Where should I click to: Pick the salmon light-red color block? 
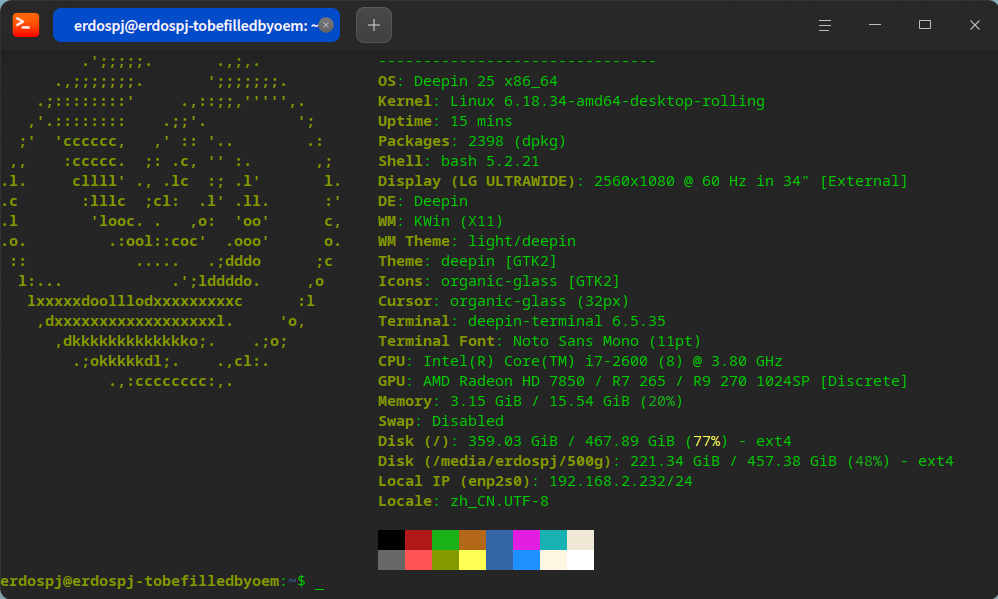[418, 560]
